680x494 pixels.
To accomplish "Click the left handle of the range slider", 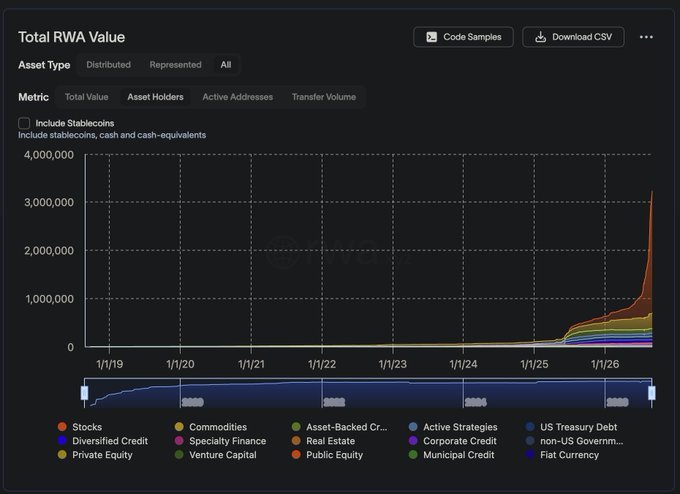I will tap(85, 393).
